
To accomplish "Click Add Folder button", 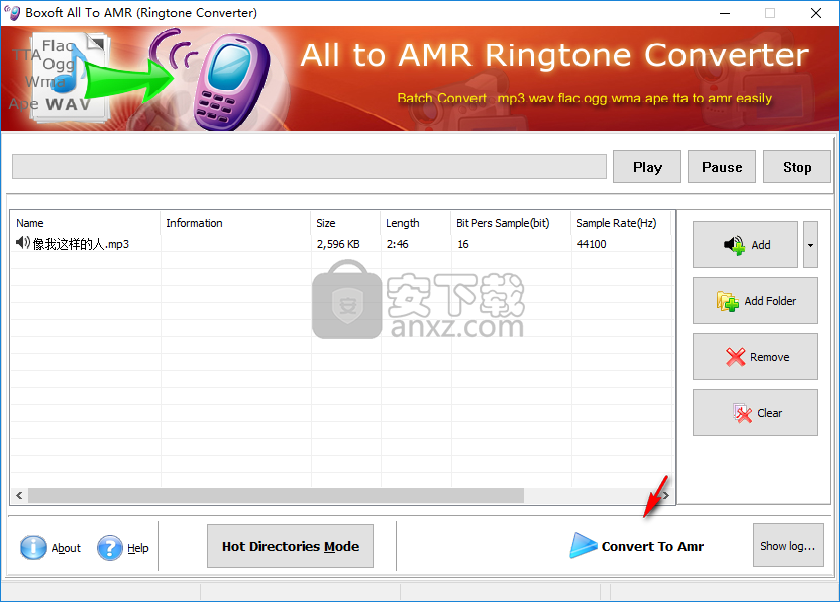I will pos(755,300).
